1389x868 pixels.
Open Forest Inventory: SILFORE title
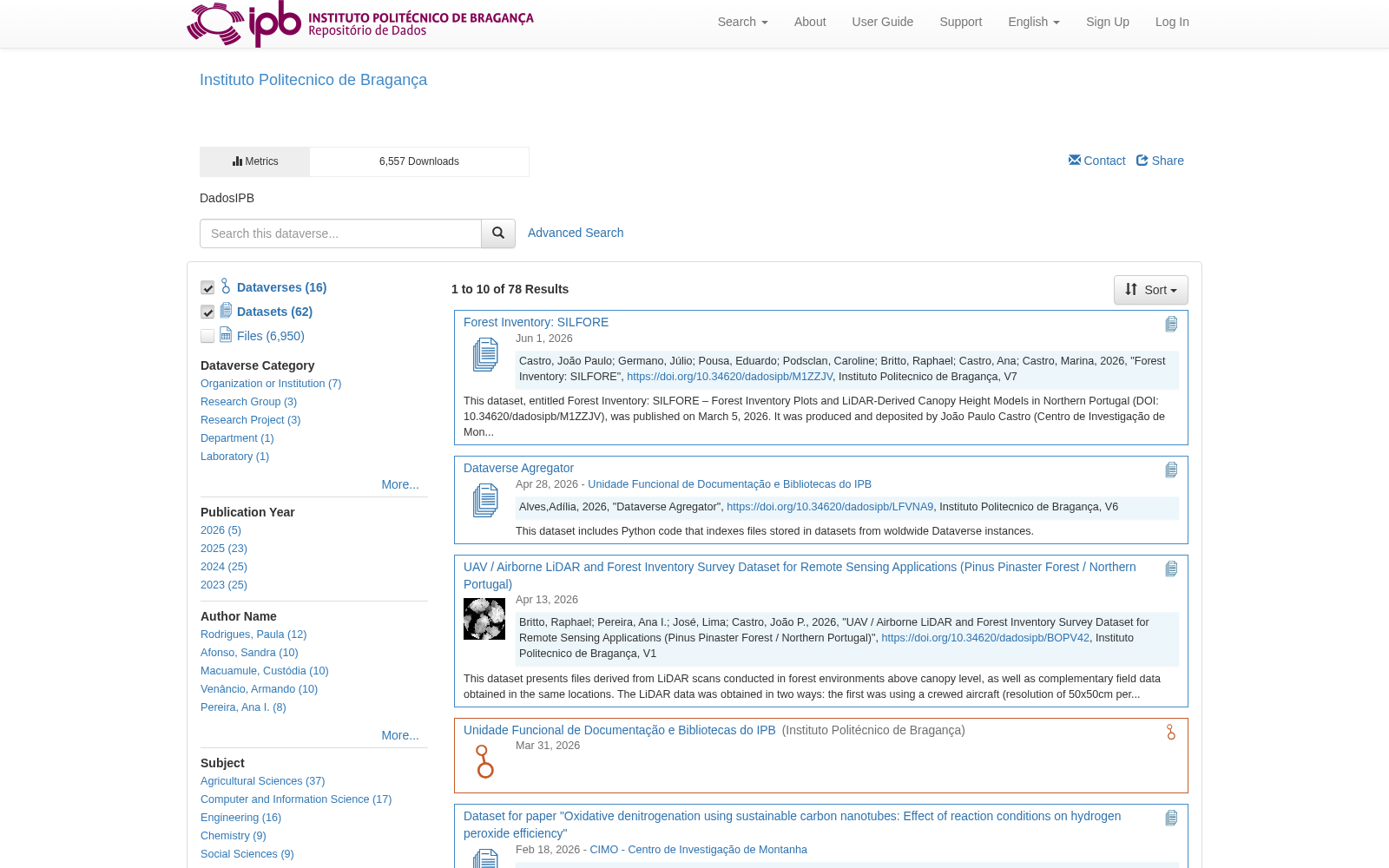pyautogui.click(x=536, y=322)
